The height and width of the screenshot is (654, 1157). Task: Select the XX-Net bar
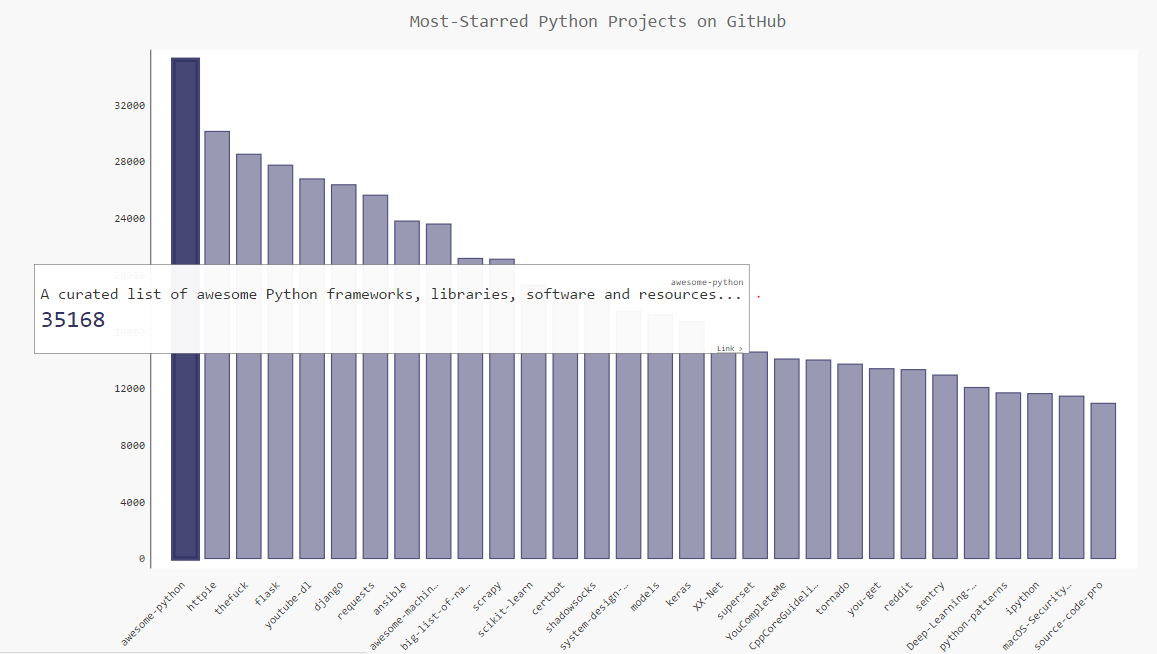pos(724,455)
